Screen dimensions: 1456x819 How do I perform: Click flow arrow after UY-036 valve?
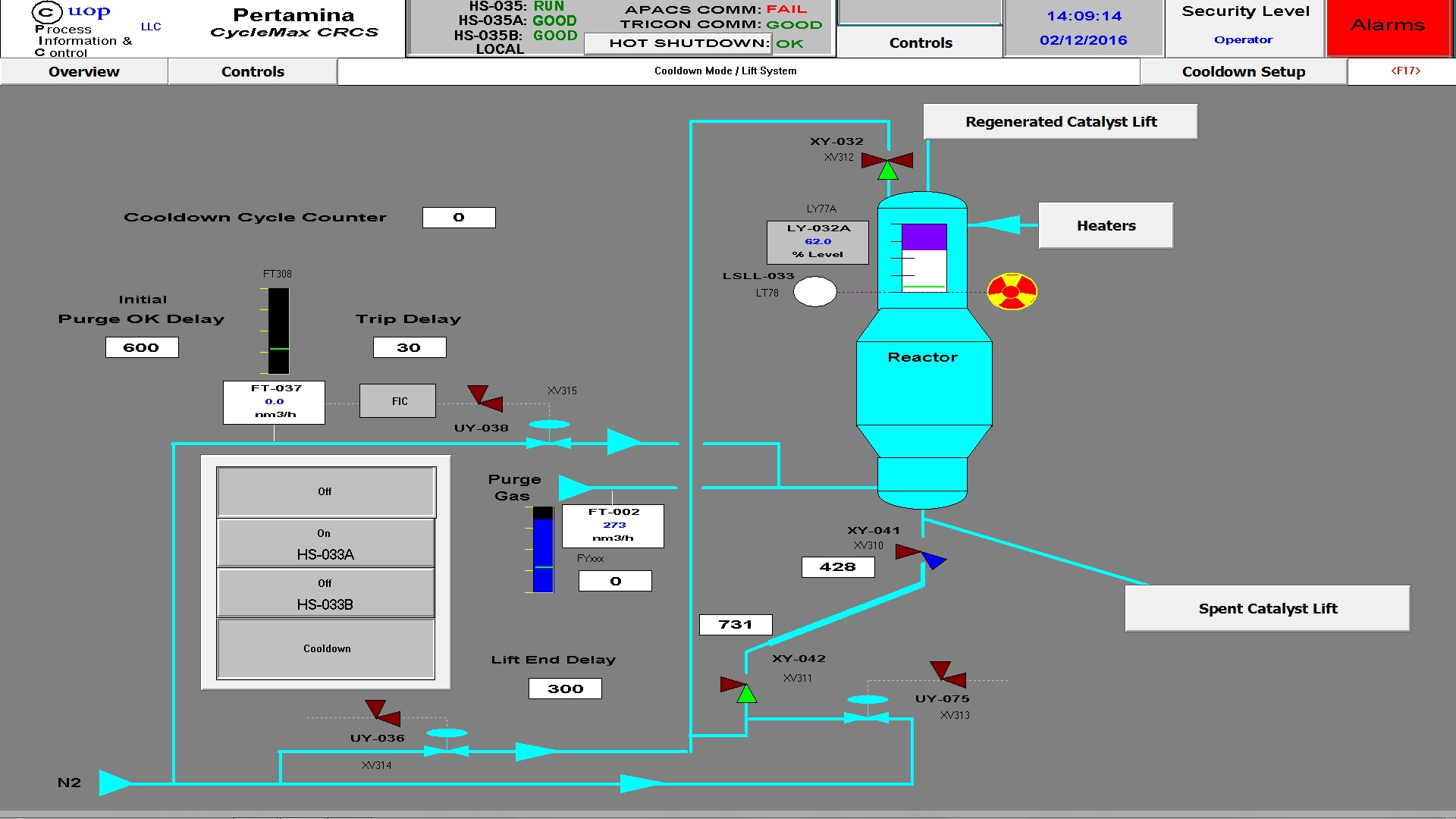pos(534,752)
